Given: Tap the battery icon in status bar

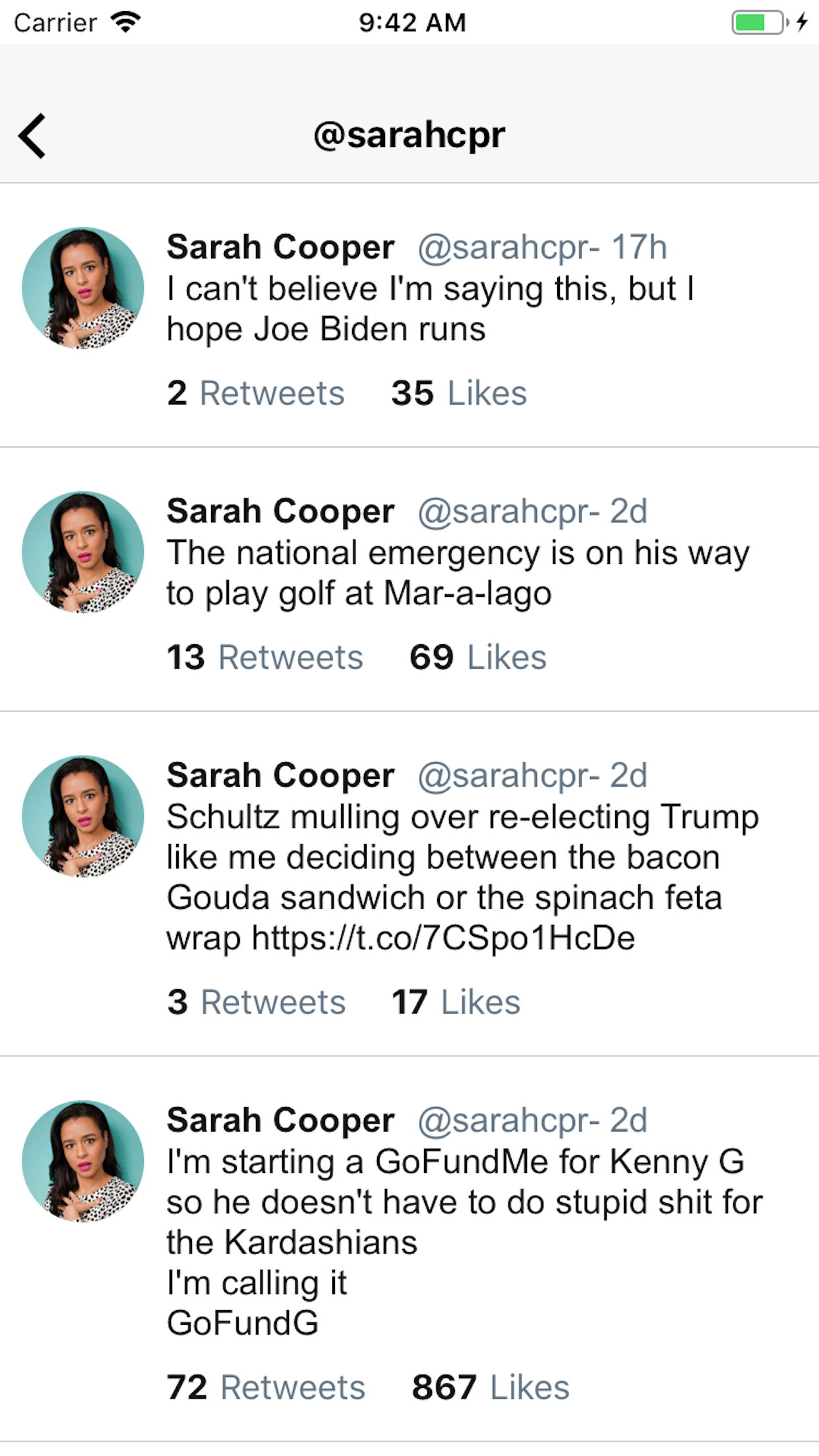Looking at the screenshot, I should coord(760,22).
